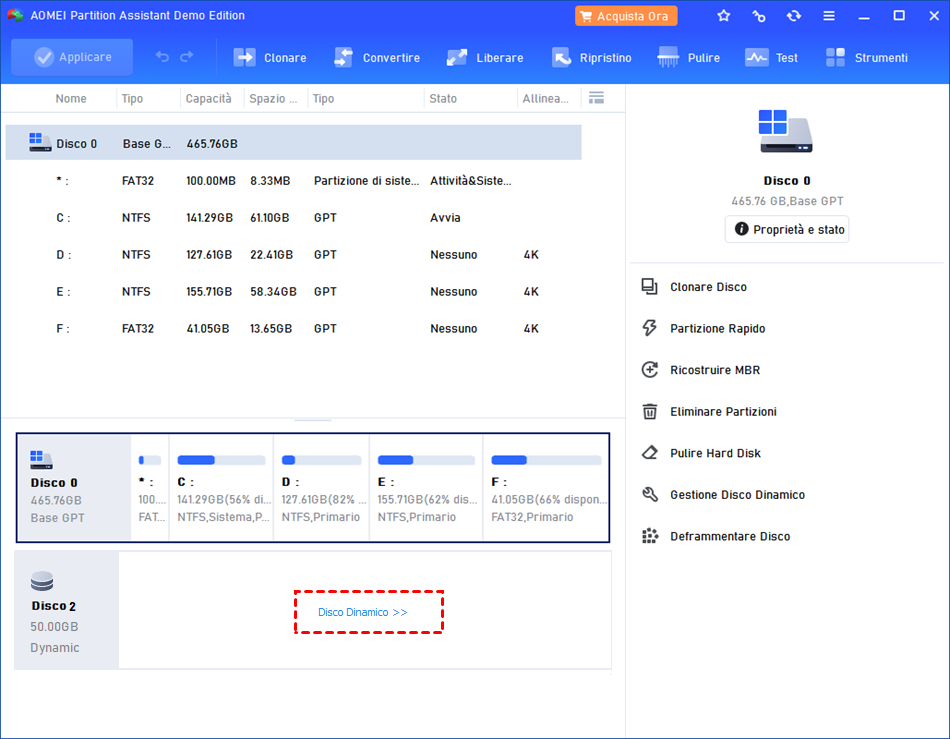Select the Allinea... column header
The width and height of the screenshot is (950, 739).
(x=545, y=99)
